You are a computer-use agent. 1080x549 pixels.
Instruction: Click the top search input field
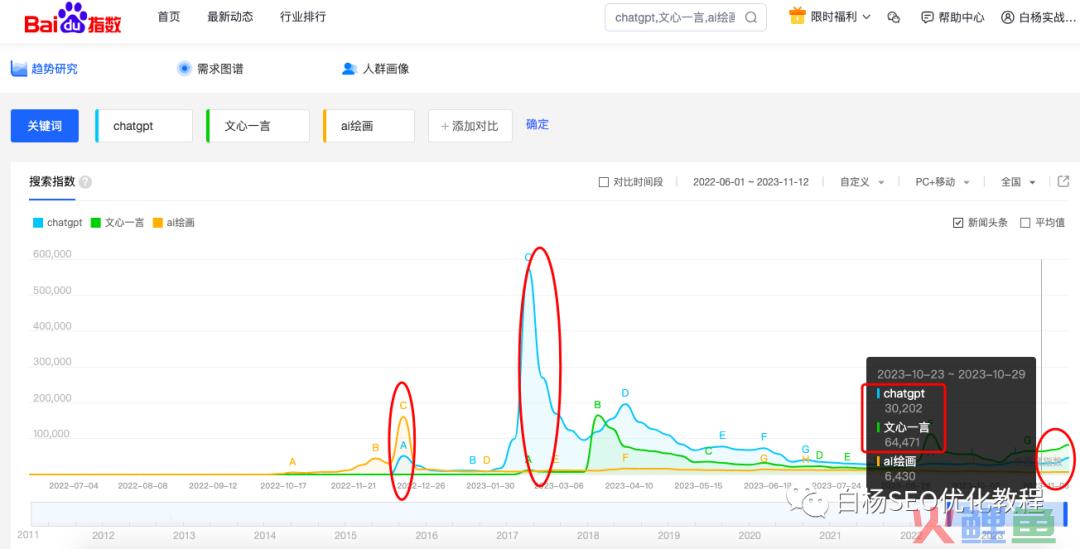pyautogui.click(x=675, y=17)
